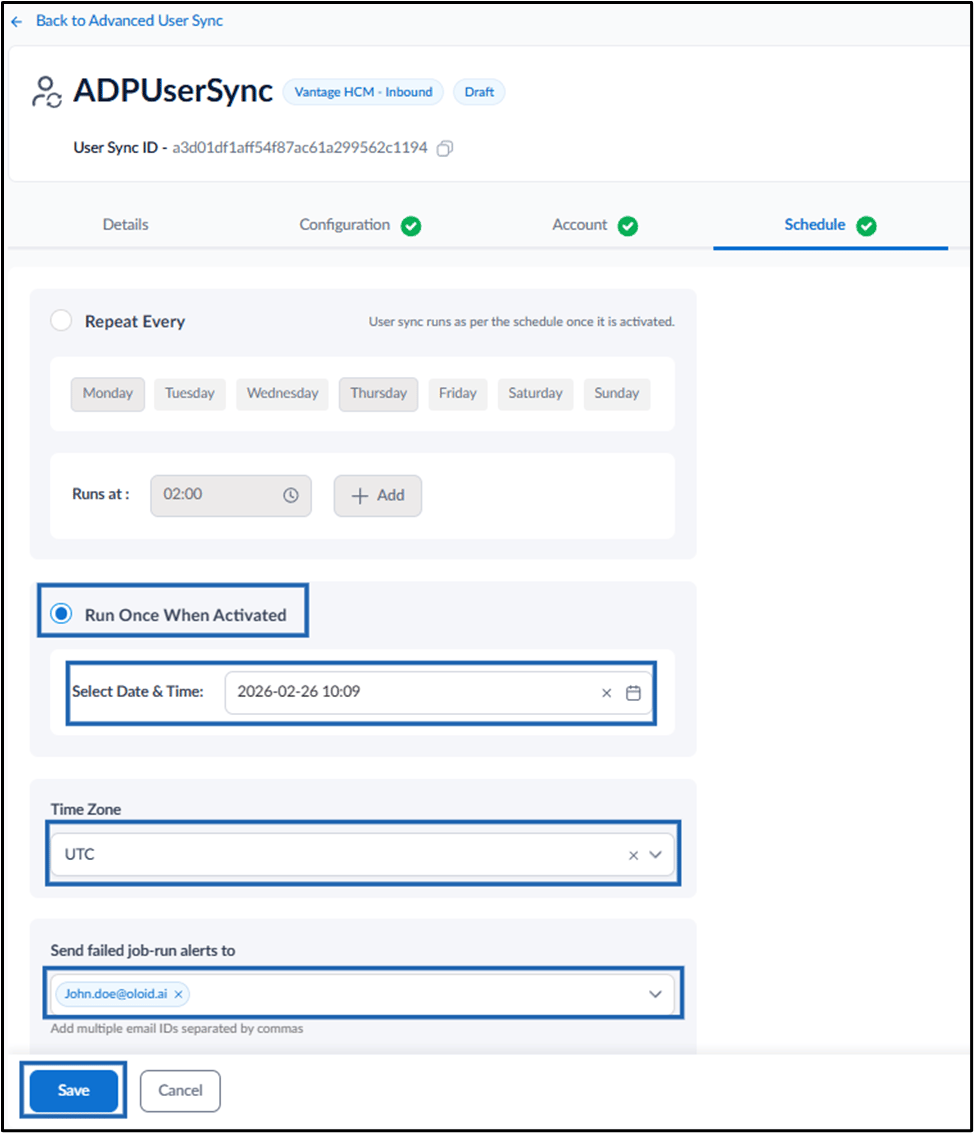The width and height of the screenshot is (974, 1133).
Task: Expand the Time Zone dropdown arrow
Action: [655, 855]
